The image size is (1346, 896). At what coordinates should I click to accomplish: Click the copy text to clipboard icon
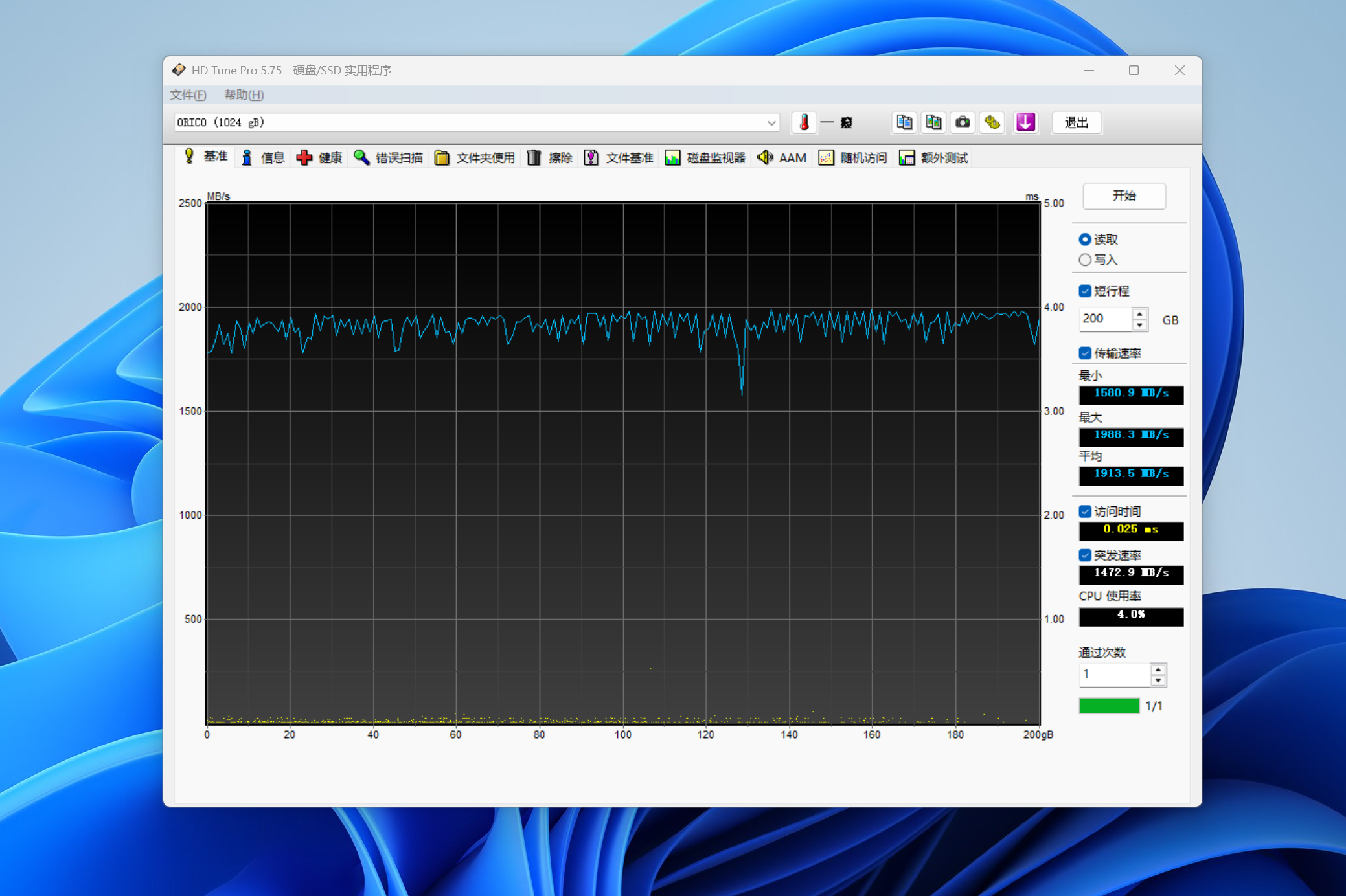tap(904, 122)
